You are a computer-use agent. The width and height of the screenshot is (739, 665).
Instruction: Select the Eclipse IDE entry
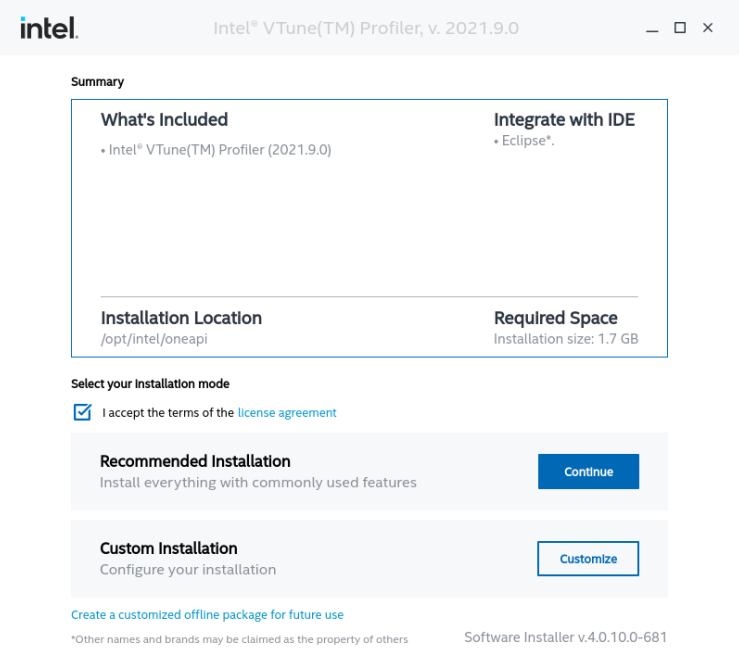coord(524,141)
